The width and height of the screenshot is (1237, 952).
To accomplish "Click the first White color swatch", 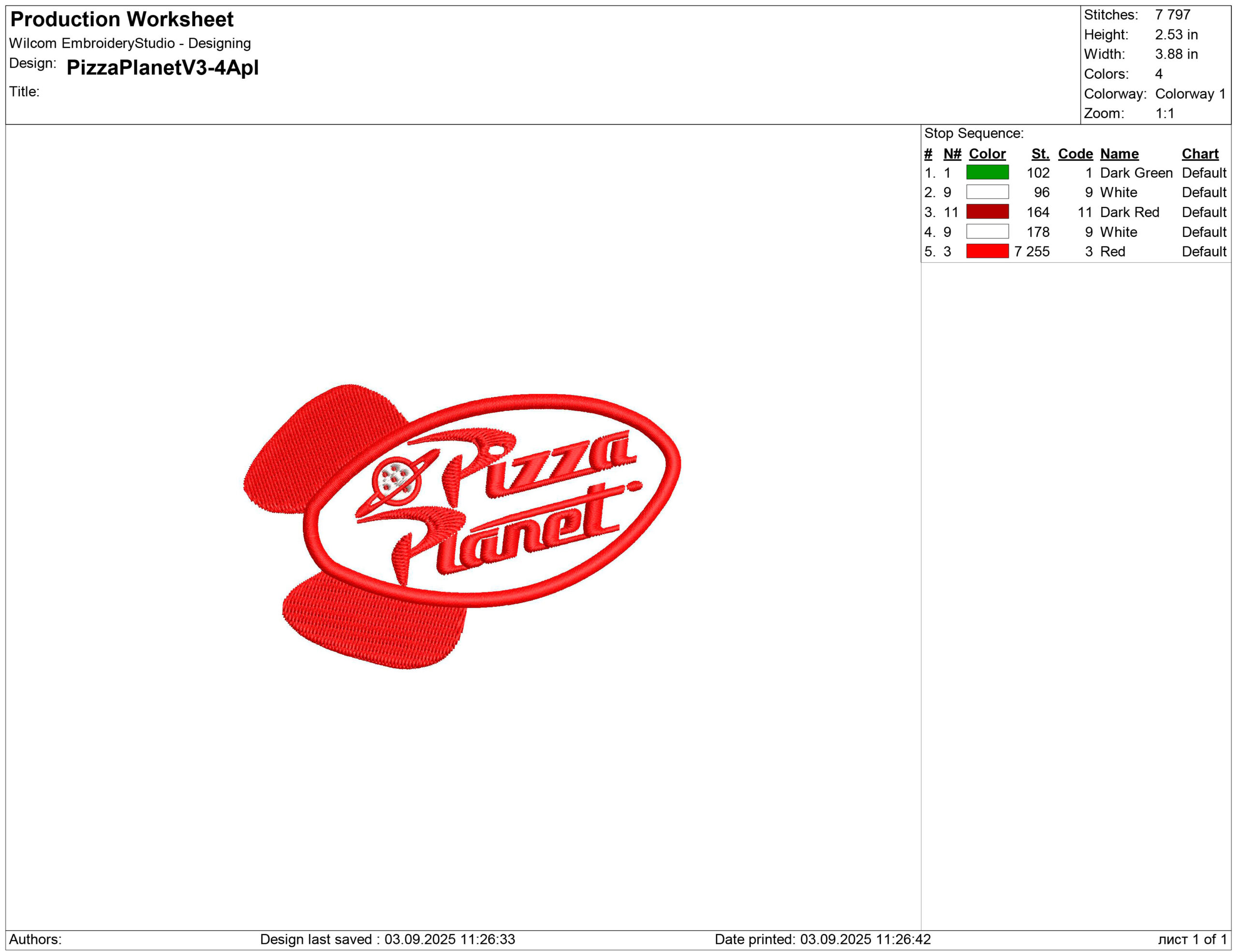I will tap(987, 192).
